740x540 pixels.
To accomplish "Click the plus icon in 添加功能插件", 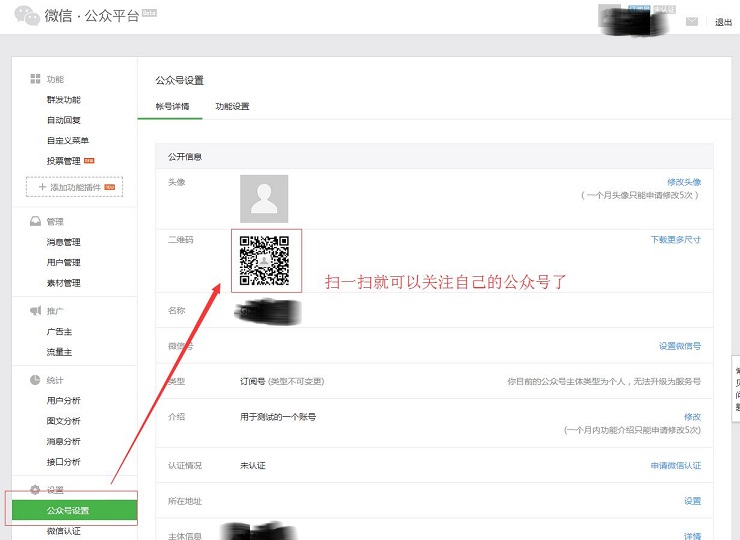I will tap(42, 187).
